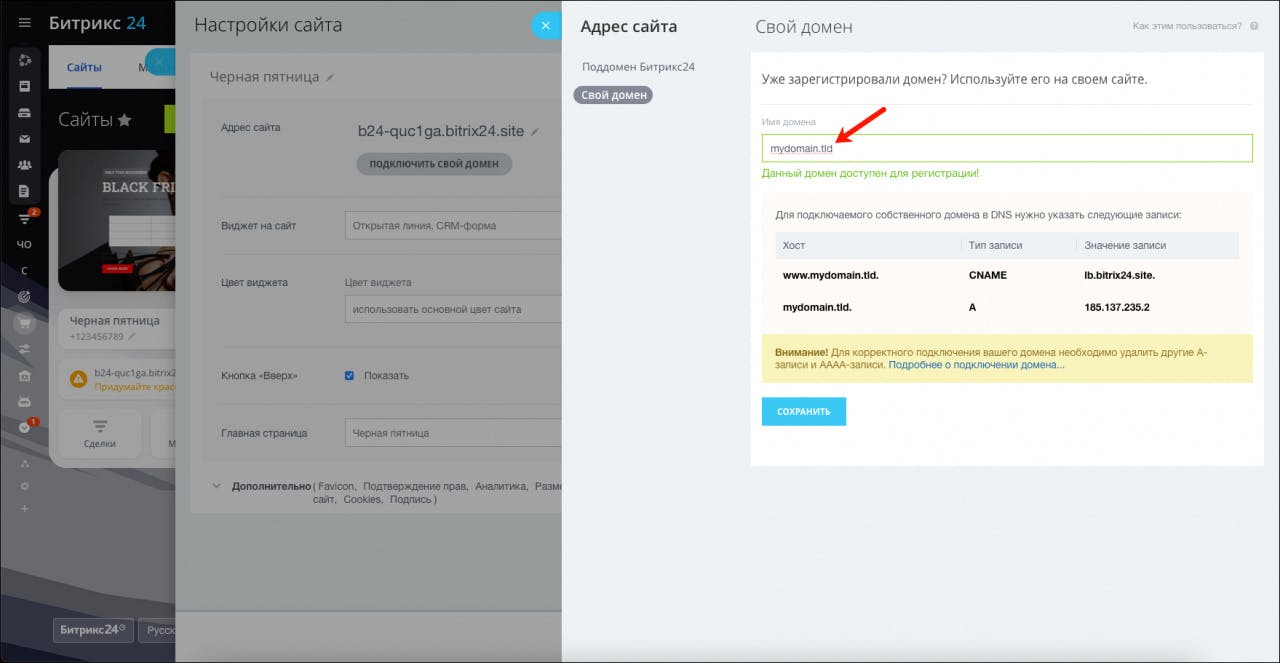Edit site address b24-quc1ga.bitrix24.site pencil icon
Viewport: 1280px width, 663px height.
point(535,131)
